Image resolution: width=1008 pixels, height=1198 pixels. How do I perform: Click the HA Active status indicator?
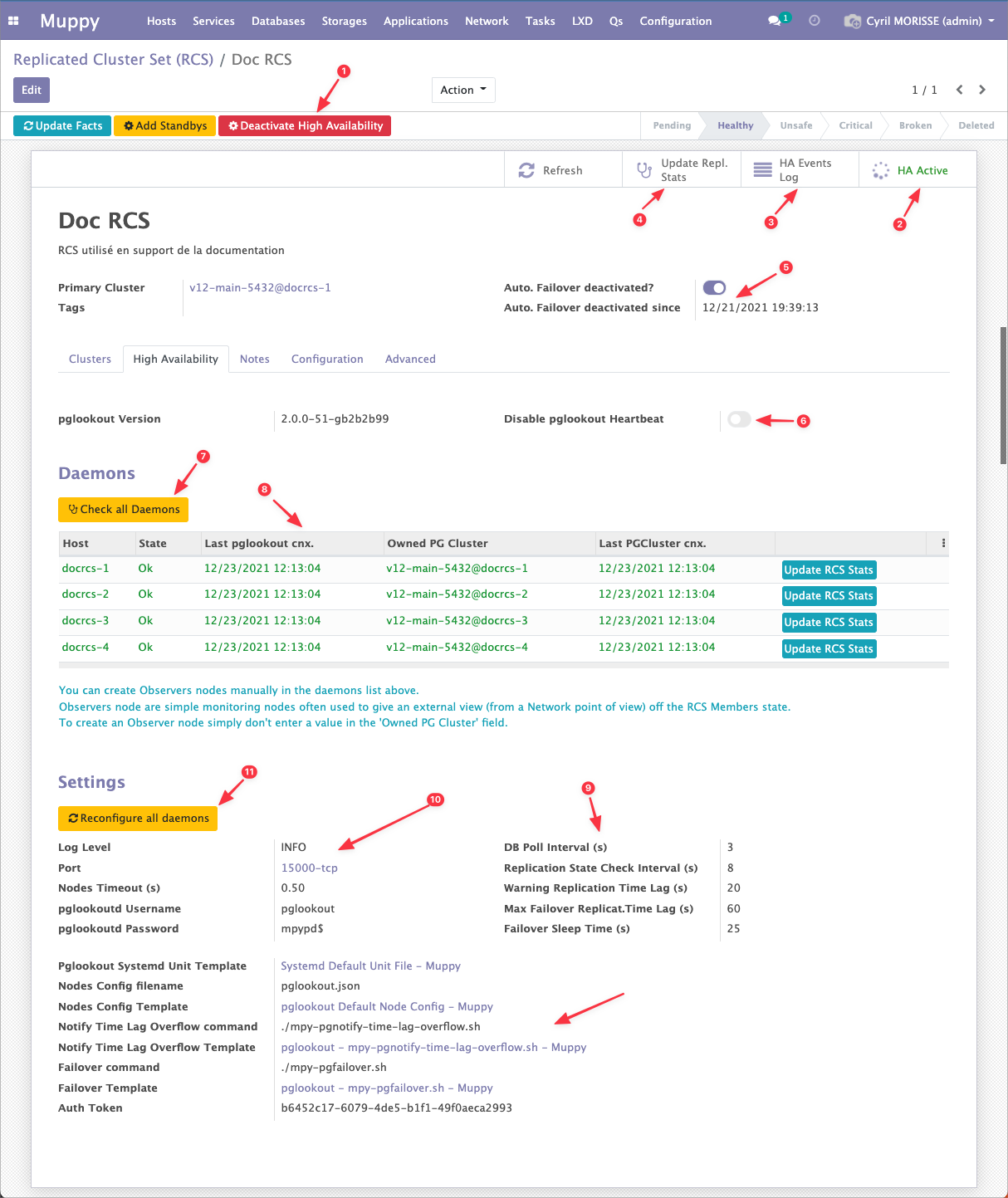(911, 170)
